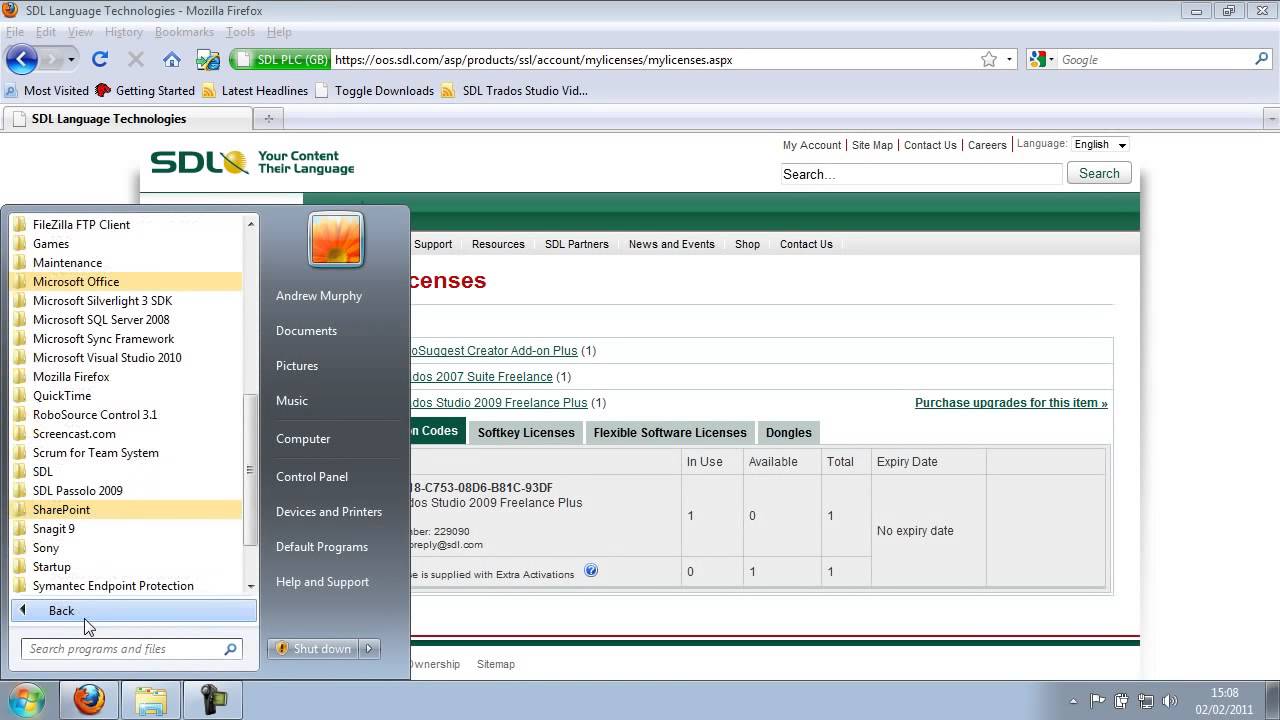Click the Resources navigation item
Screen dimensions: 1280x720
point(498,244)
